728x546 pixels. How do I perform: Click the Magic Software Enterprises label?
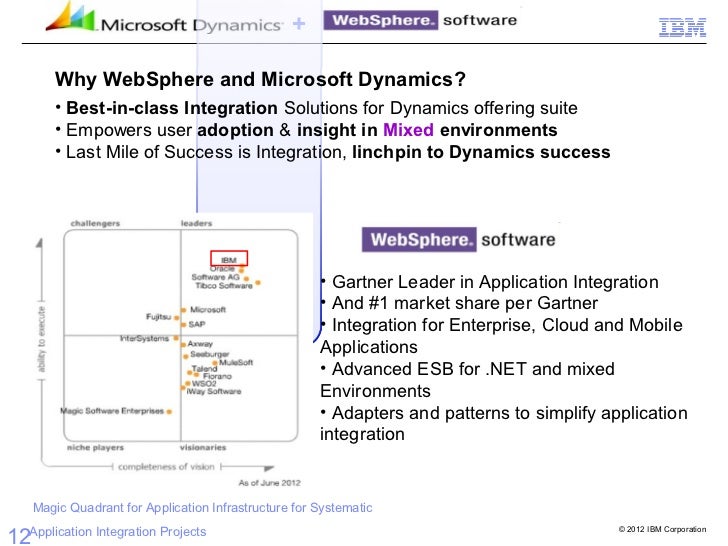point(112,411)
